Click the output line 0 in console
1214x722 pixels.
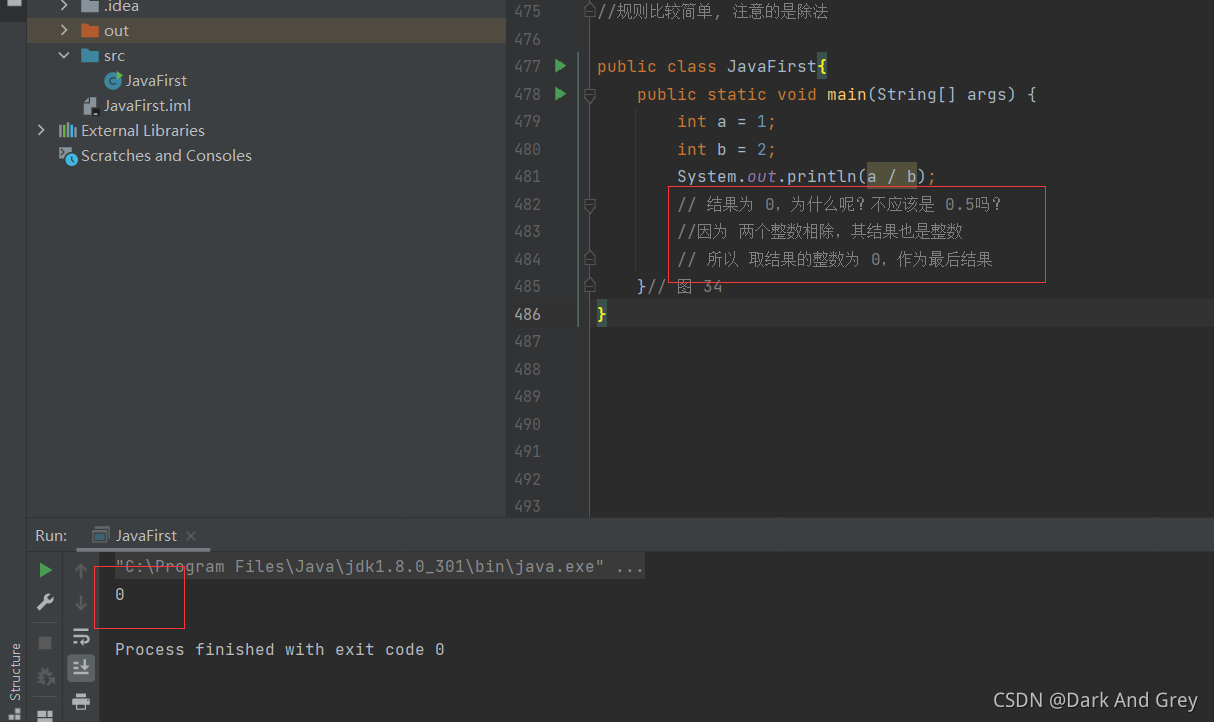[x=120, y=594]
